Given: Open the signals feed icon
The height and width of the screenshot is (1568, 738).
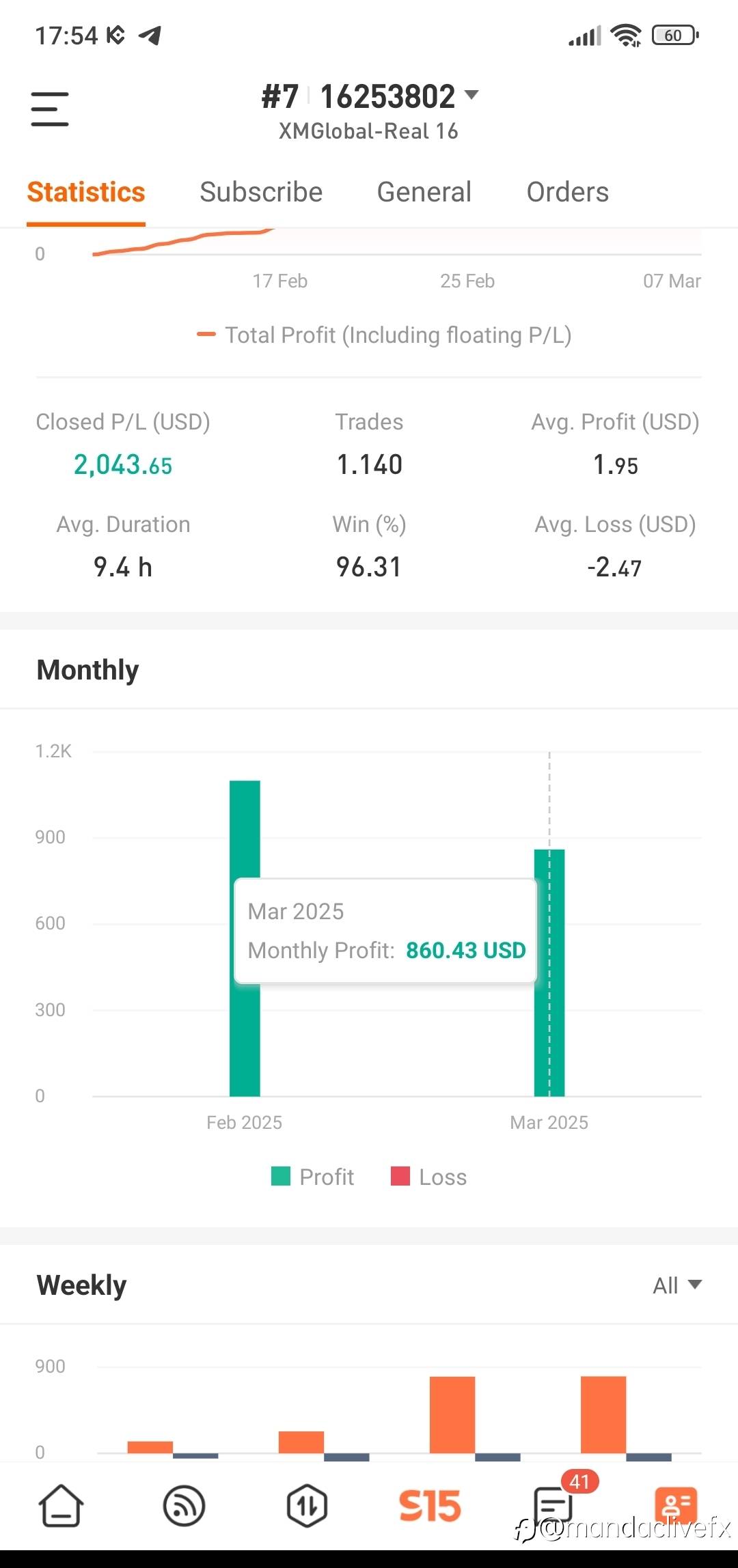Looking at the screenshot, I should coord(184,1505).
